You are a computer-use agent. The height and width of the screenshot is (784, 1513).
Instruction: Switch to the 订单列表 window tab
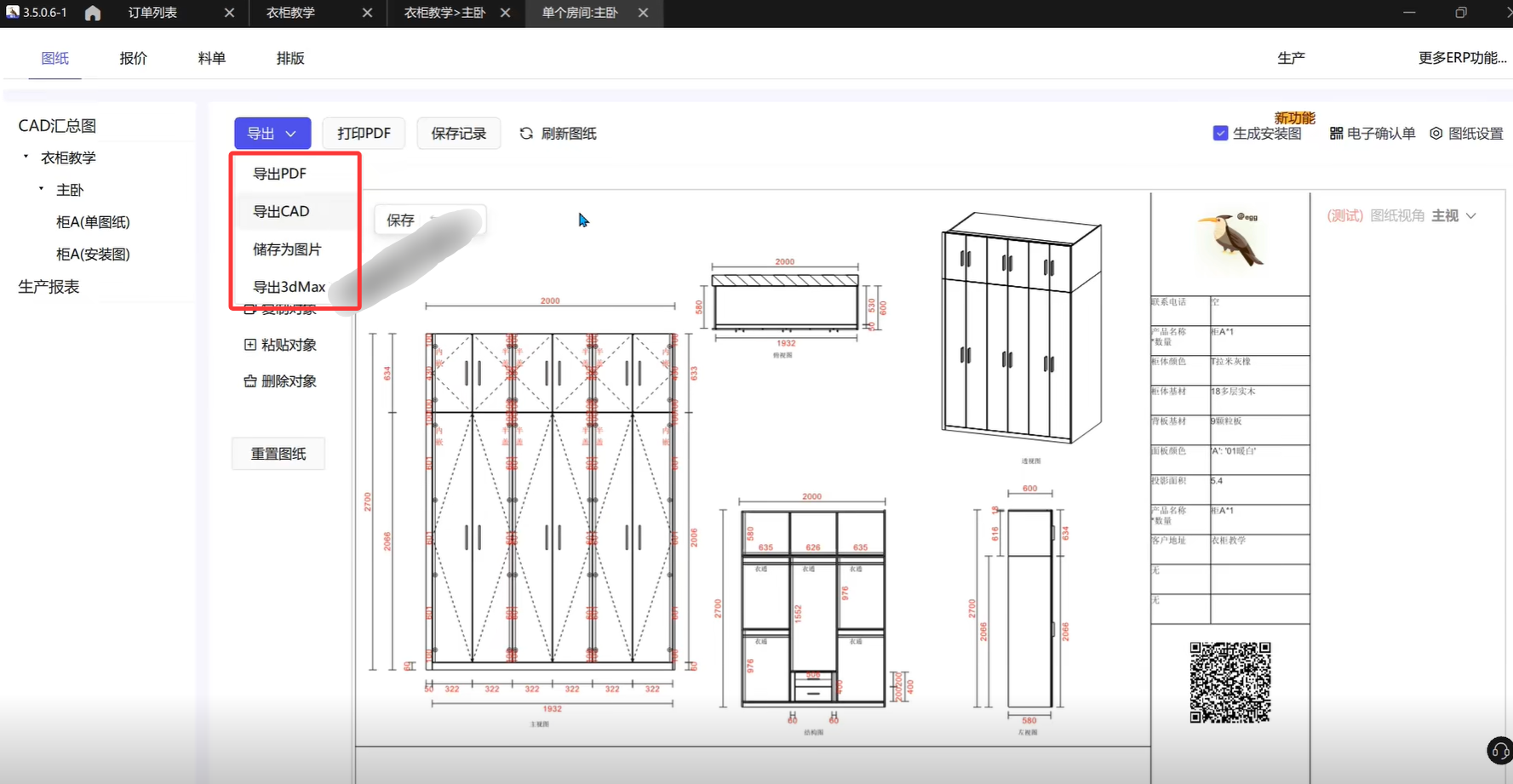click(x=153, y=13)
